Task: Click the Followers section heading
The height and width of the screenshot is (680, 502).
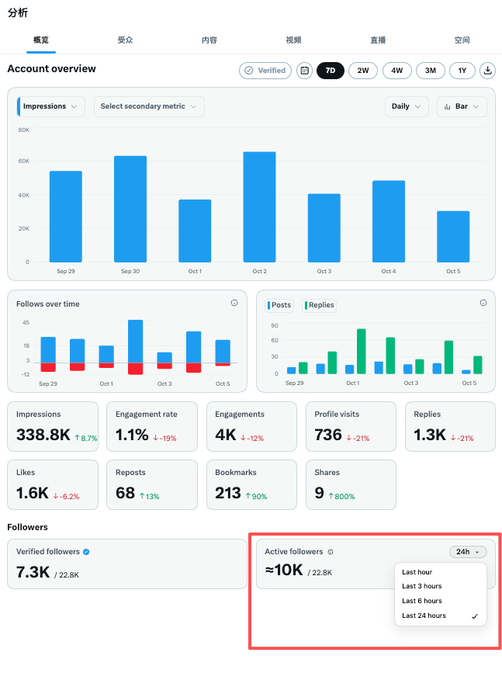Action: pyautogui.click(x=28, y=527)
